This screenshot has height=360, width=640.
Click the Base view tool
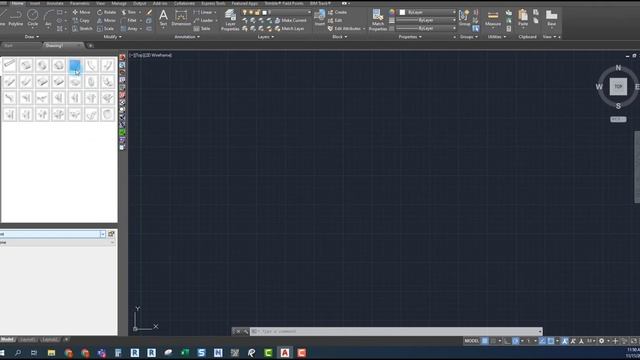(551, 18)
